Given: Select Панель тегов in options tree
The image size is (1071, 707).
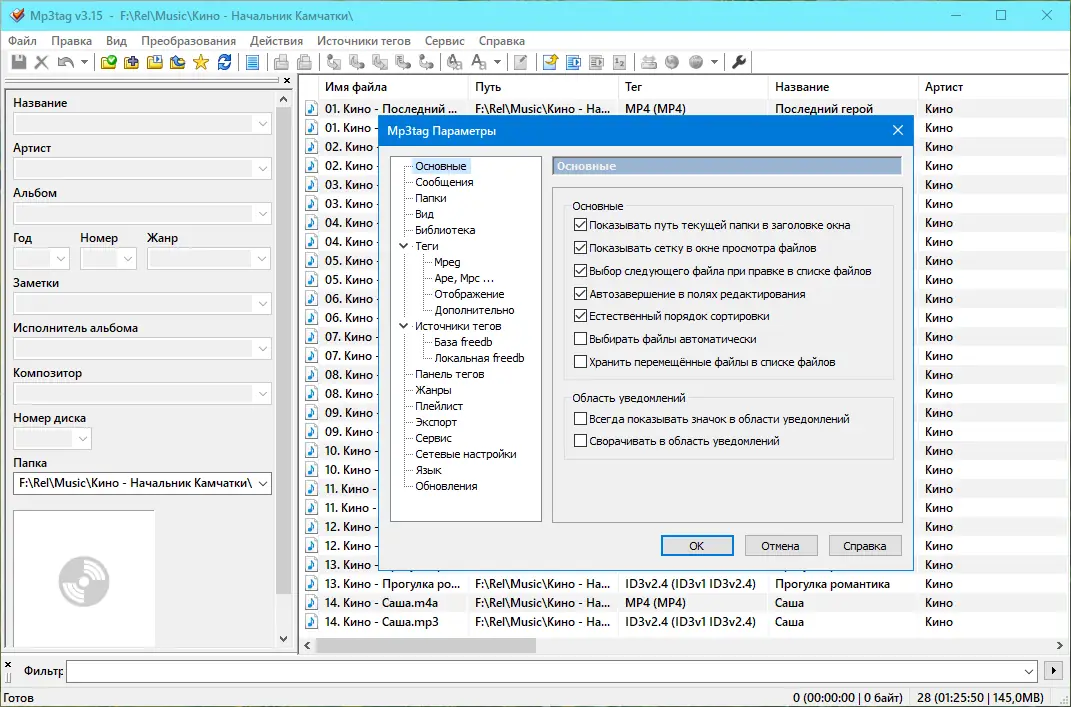Looking at the screenshot, I should tap(449, 374).
